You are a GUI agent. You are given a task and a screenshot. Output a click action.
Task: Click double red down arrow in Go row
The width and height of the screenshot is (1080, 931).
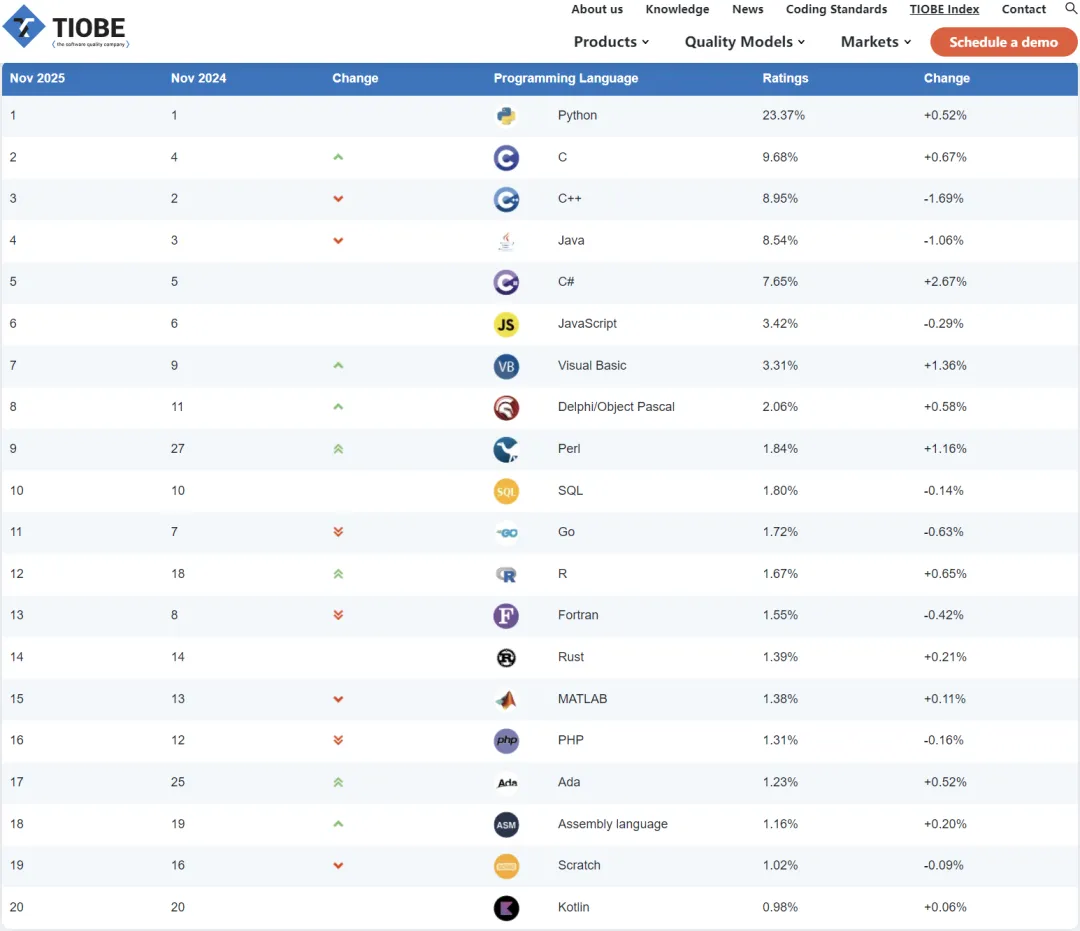coord(338,532)
